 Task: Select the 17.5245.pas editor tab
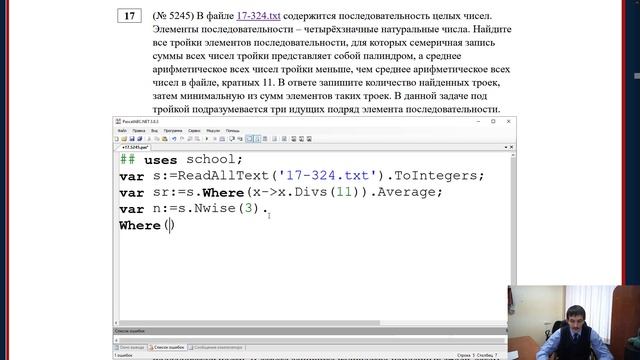click(x=135, y=147)
